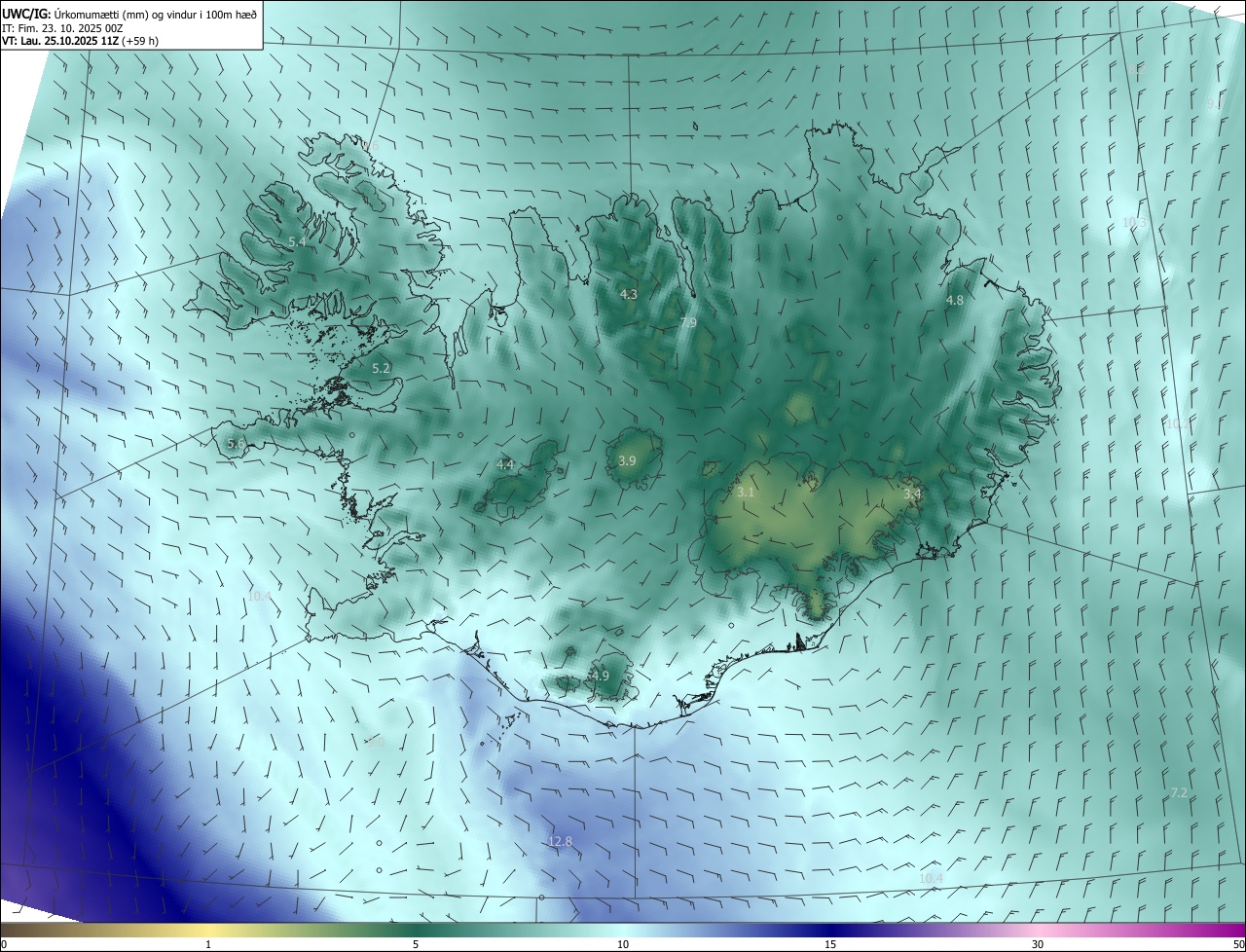This screenshot has height=952, width=1246.
Task: Click the 3.9 value on Hofsjökull glacier
Action: pyautogui.click(x=627, y=460)
